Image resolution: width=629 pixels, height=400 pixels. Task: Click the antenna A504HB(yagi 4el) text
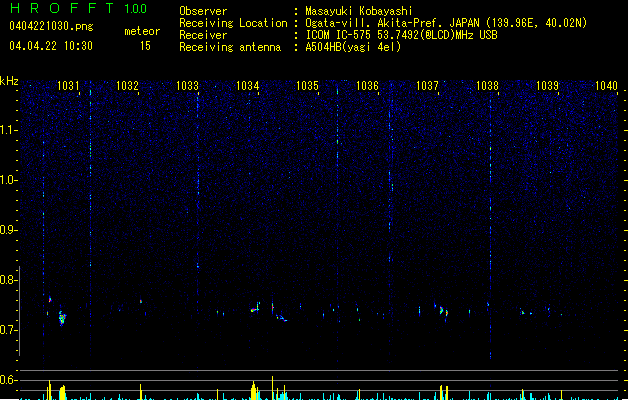coord(353,47)
